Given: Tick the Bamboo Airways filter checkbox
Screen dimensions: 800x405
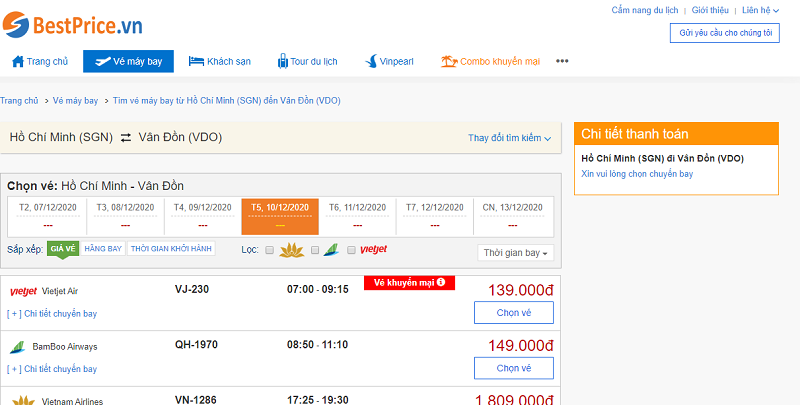Looking at the screenshot, I should (315, 250).
